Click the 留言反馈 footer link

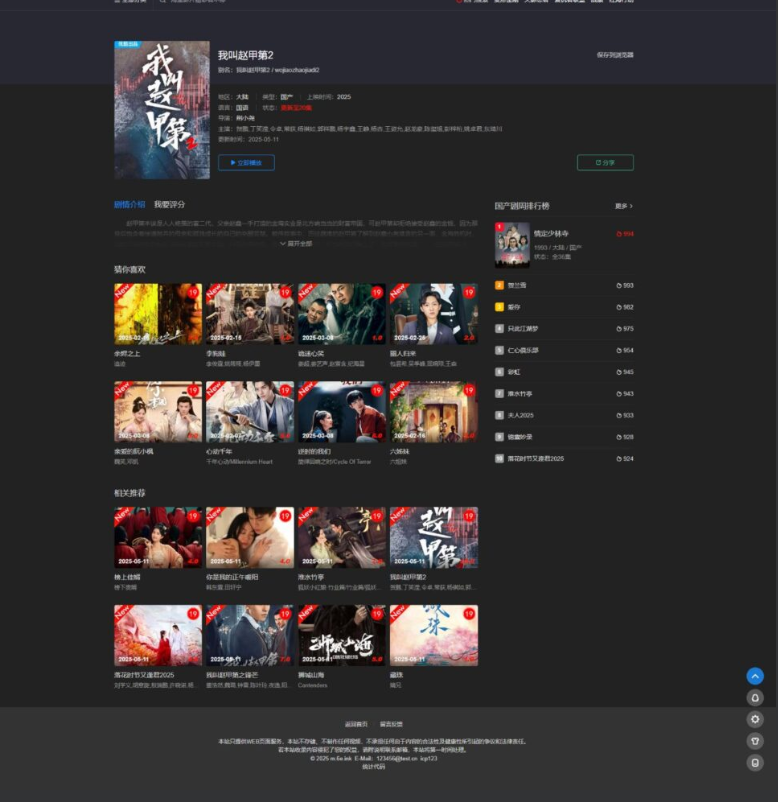click(x=391, y=724)
